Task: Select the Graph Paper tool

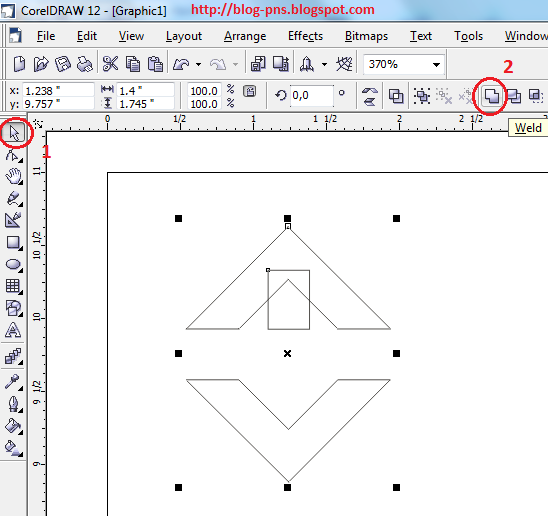Action: tap(13, 286)
